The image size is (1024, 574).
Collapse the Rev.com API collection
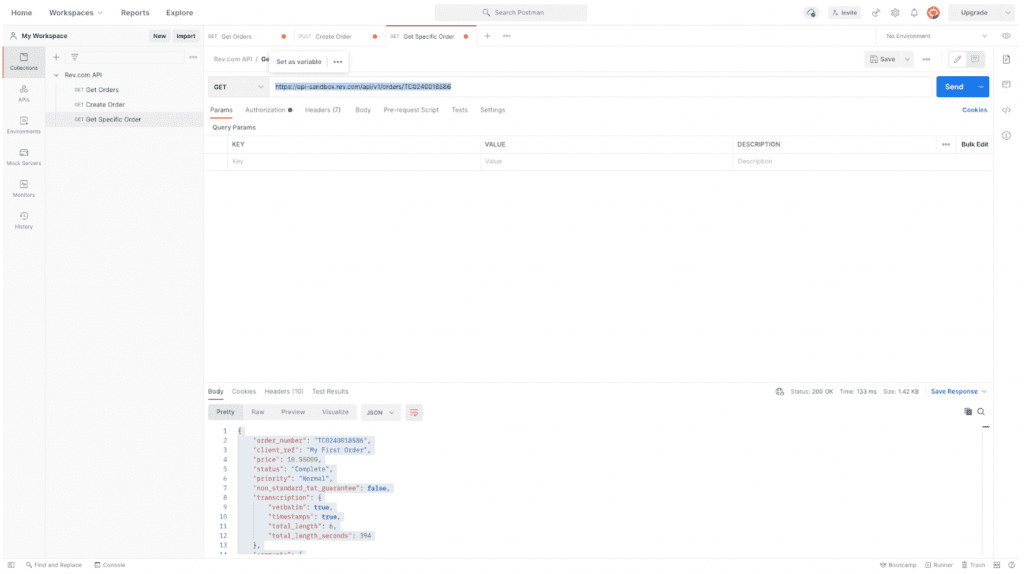[56, 76]
